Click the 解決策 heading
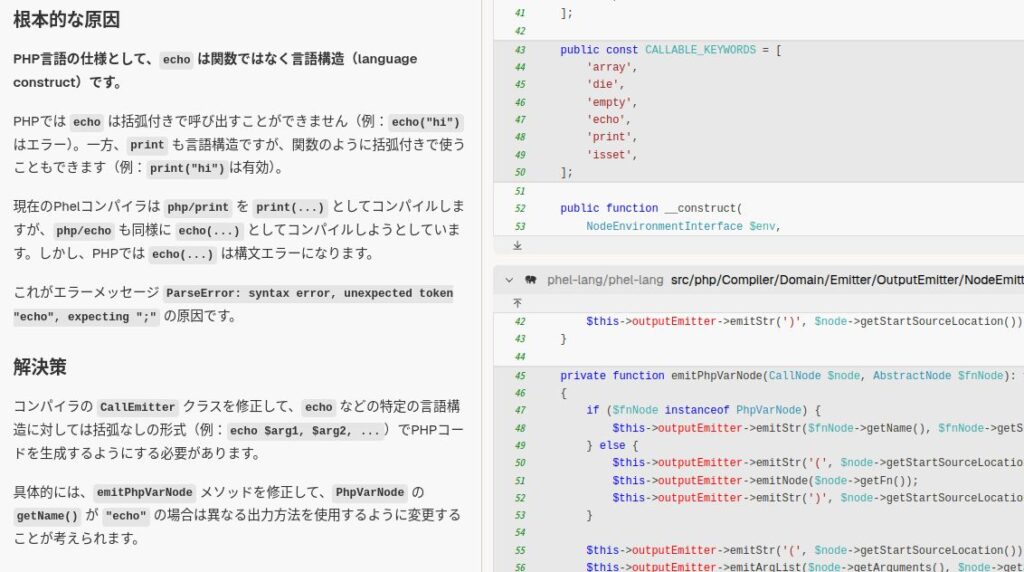This screenshot has height=572, width=1024. (x=40, y=367)
